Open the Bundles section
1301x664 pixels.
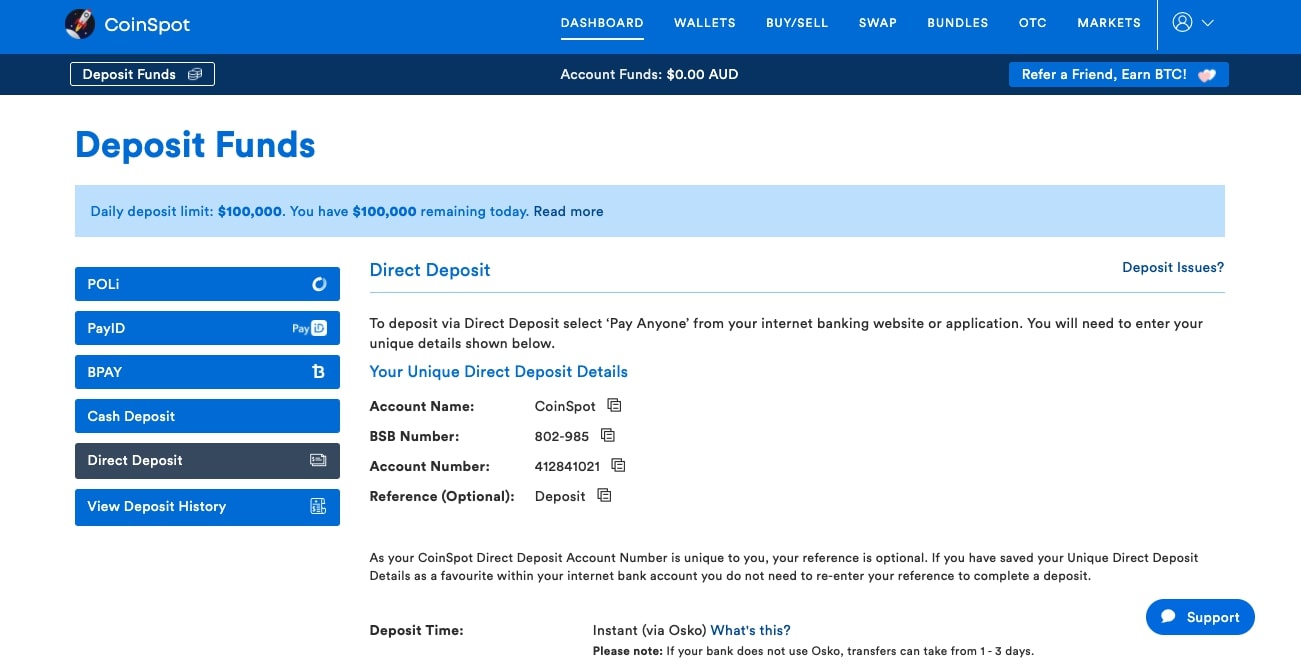(x=957, y=23)
